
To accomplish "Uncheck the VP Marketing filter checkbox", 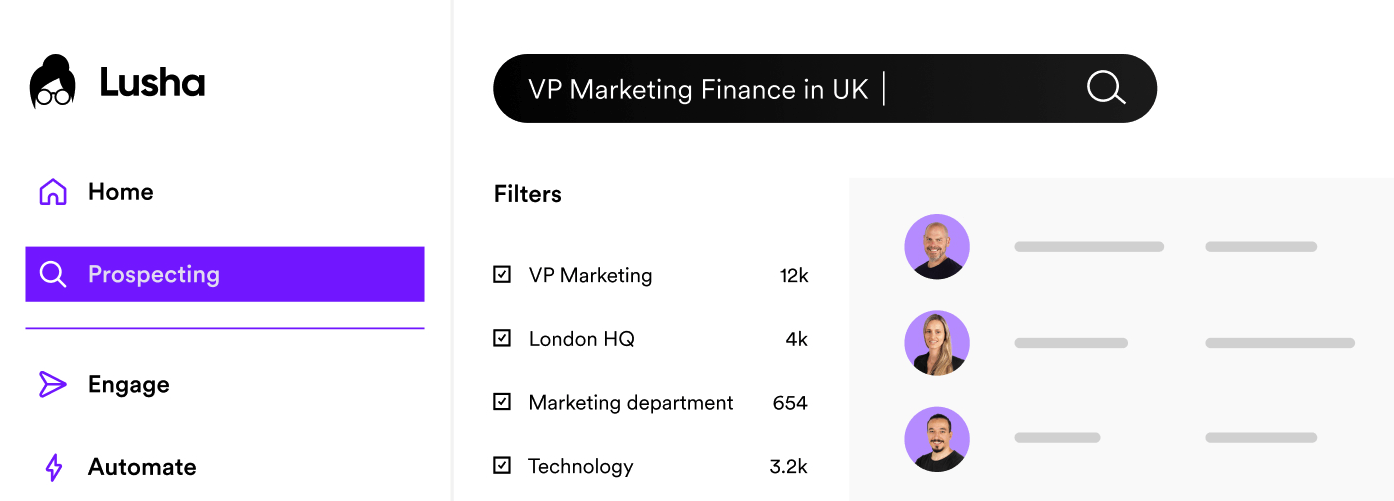I will point(502,274).
